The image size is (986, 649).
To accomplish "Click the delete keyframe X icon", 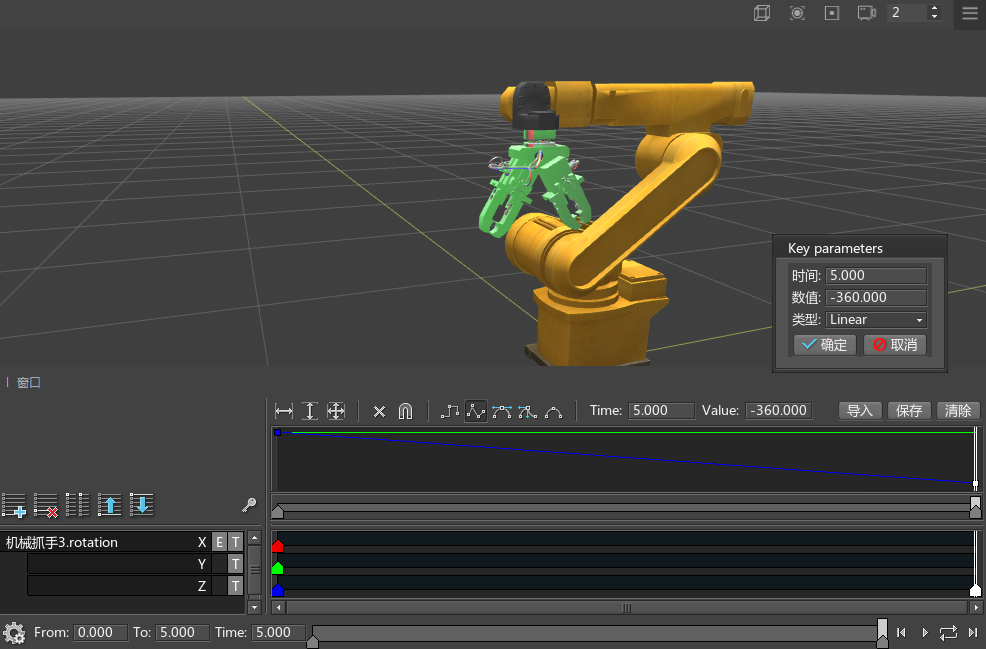I will click(379, 411).
